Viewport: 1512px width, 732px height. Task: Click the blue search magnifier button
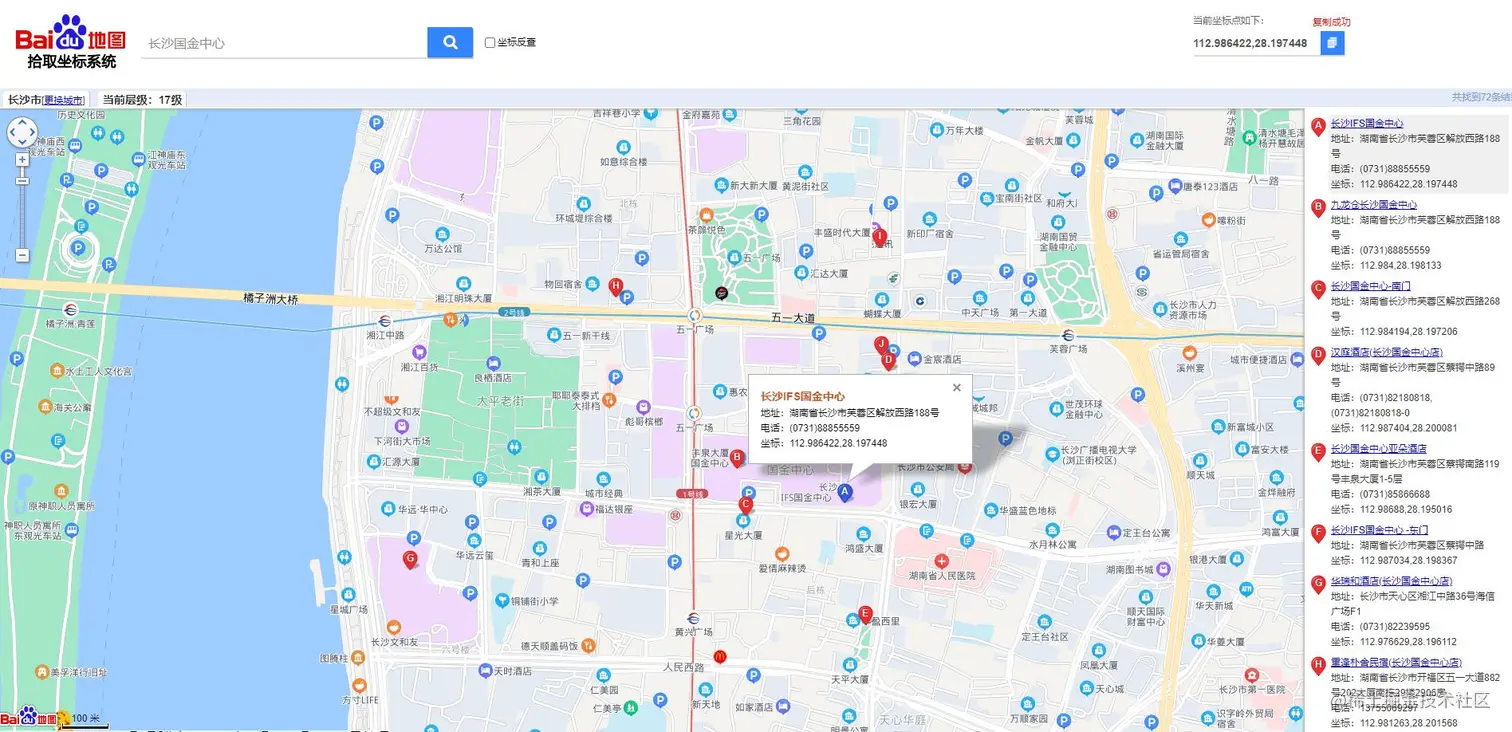tap(450, 42)
